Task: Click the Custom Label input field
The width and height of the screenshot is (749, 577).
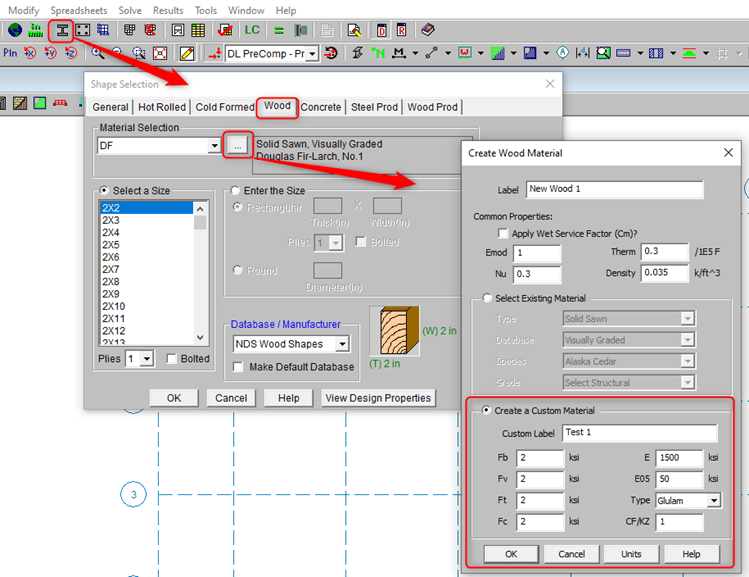Action: pos(640,433)
